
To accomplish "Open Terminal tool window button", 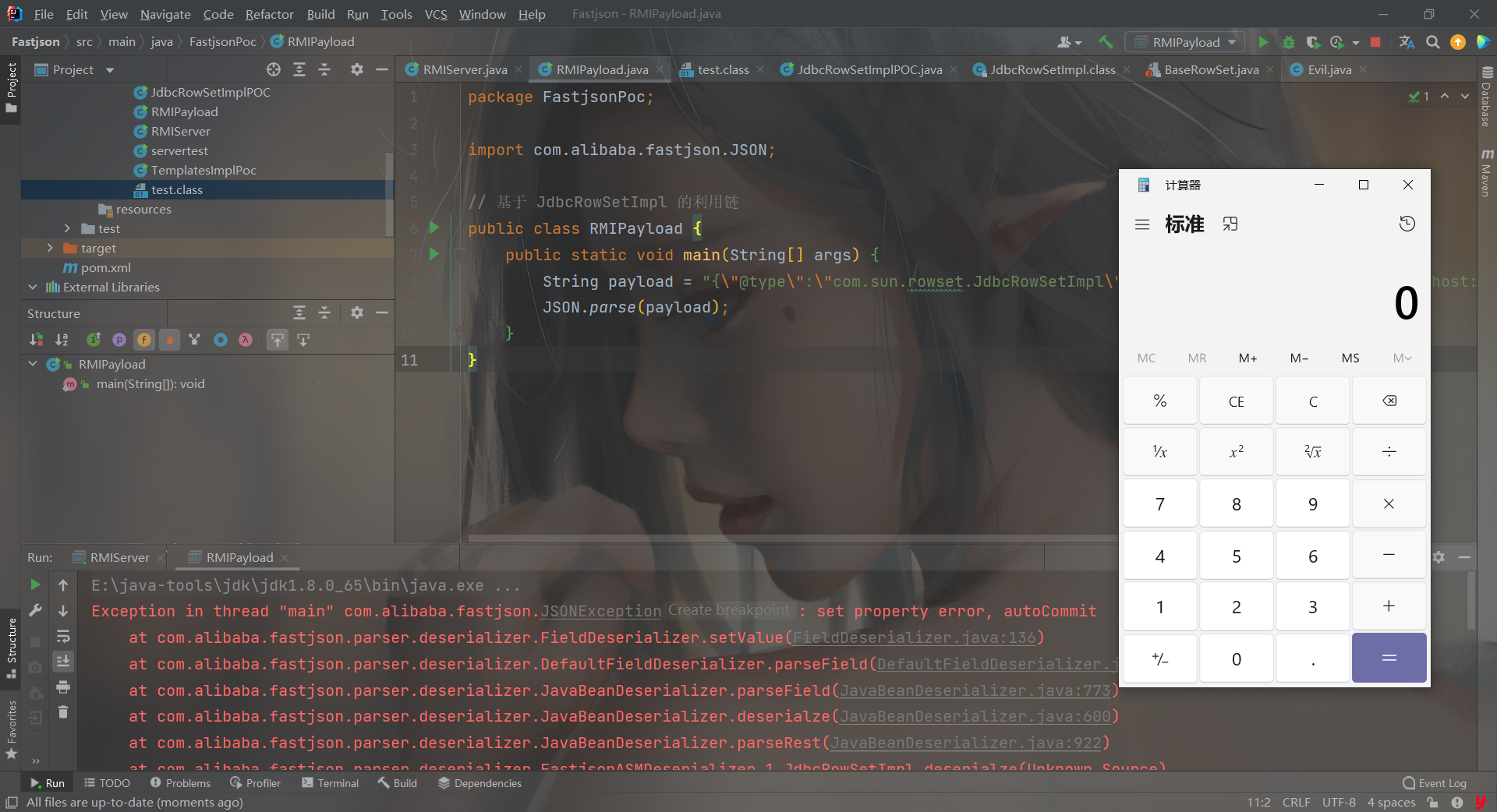I will pyautogui.click(x=331, y=783).
